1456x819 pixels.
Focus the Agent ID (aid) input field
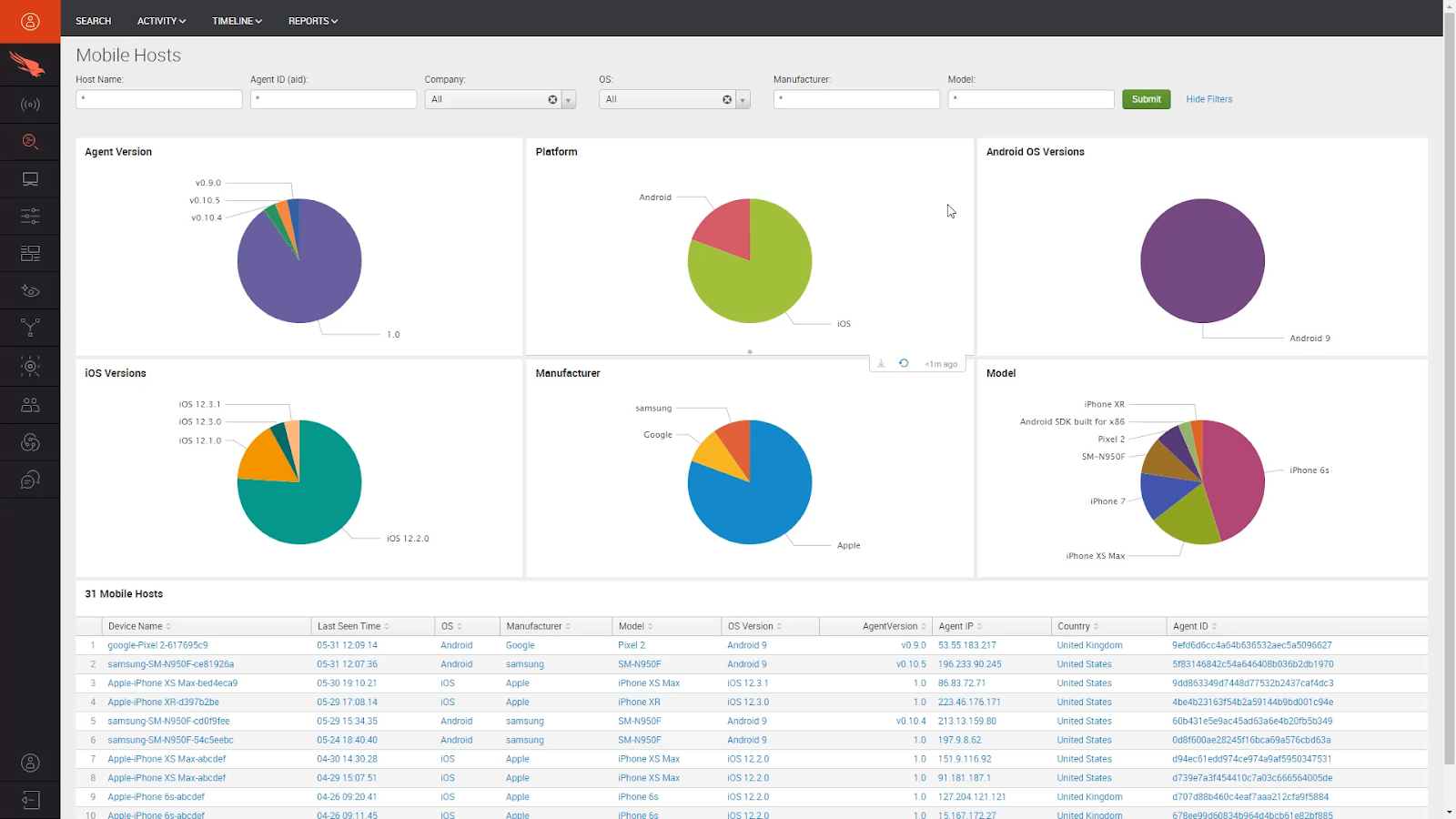(x=333, y=99)
